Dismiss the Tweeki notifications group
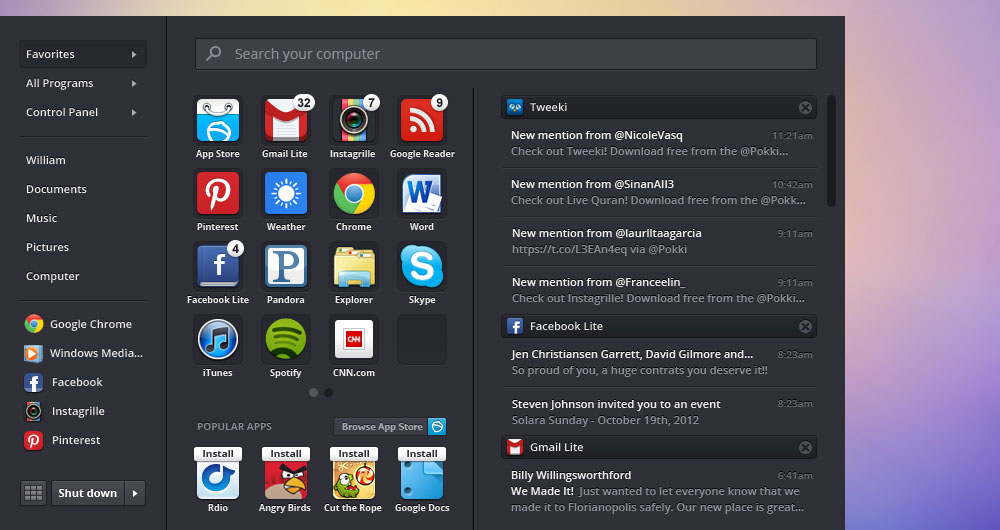 pos(805,107)
